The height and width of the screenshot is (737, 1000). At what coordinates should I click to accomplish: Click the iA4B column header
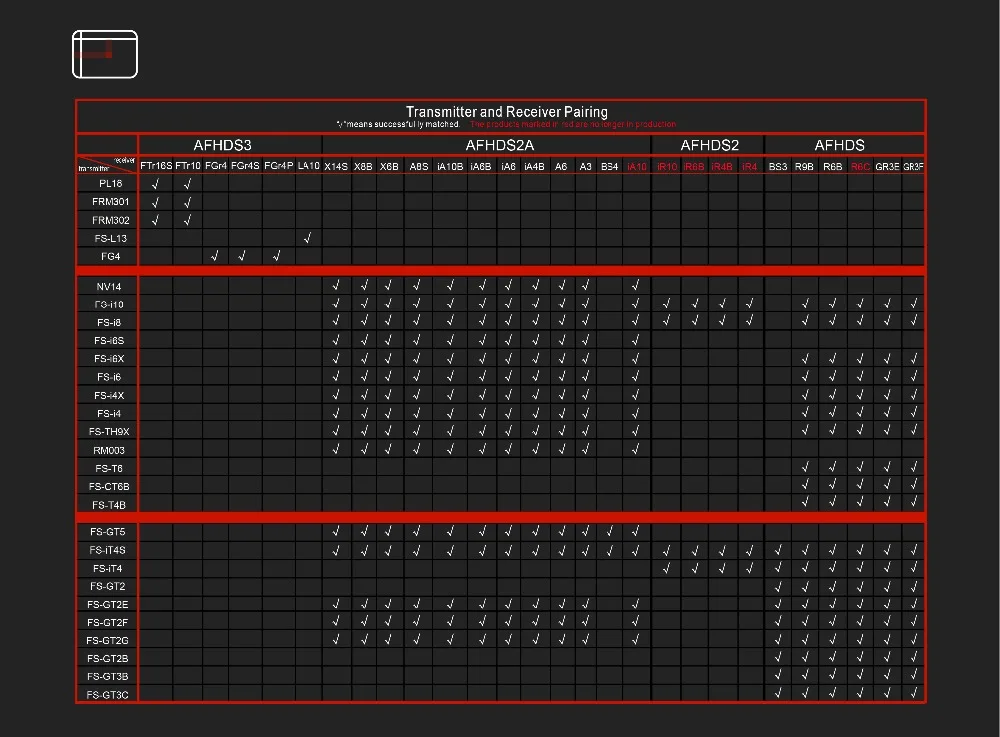[534, 166]
